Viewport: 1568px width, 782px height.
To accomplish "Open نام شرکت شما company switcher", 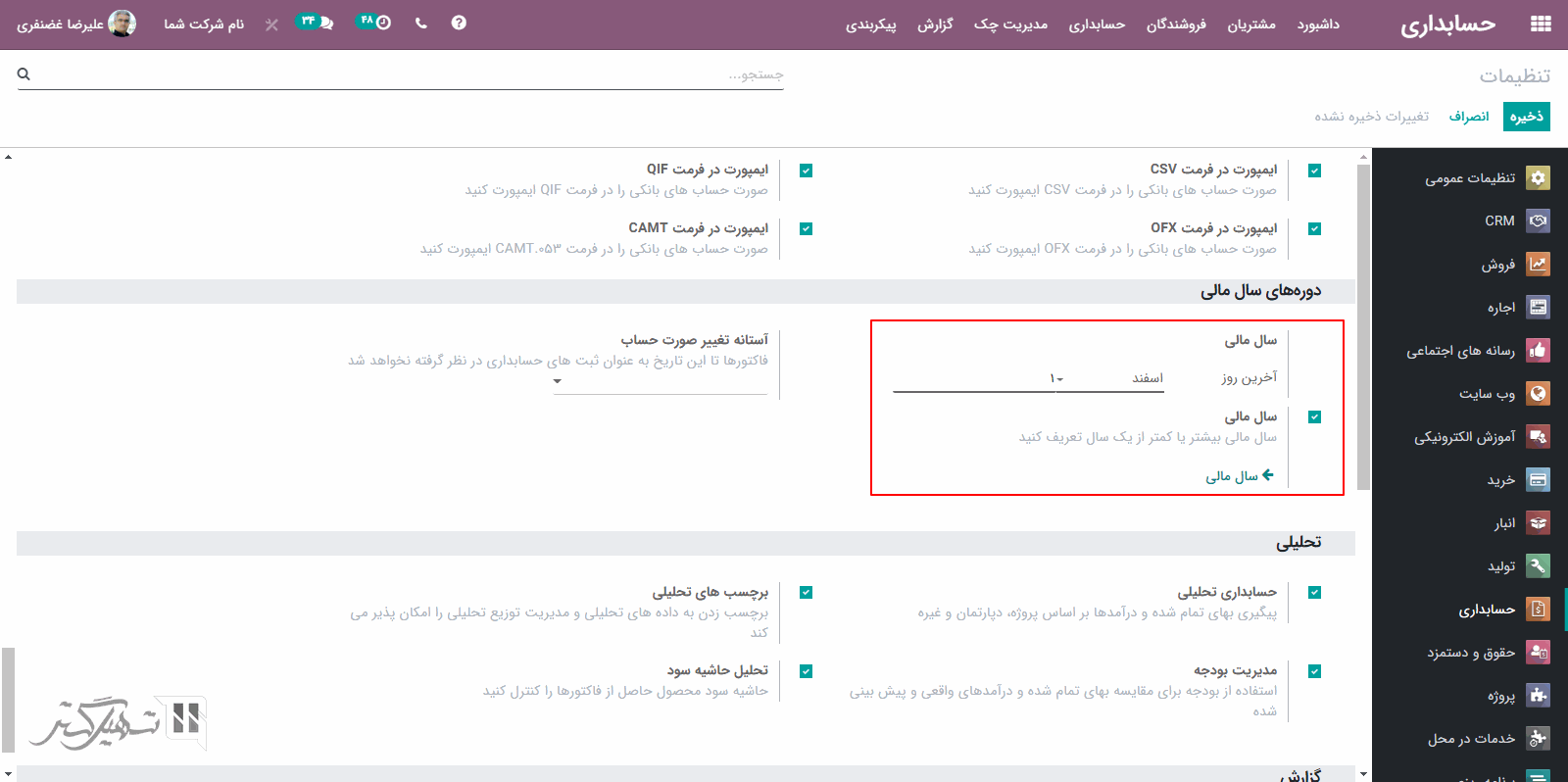I will (204, 24).
